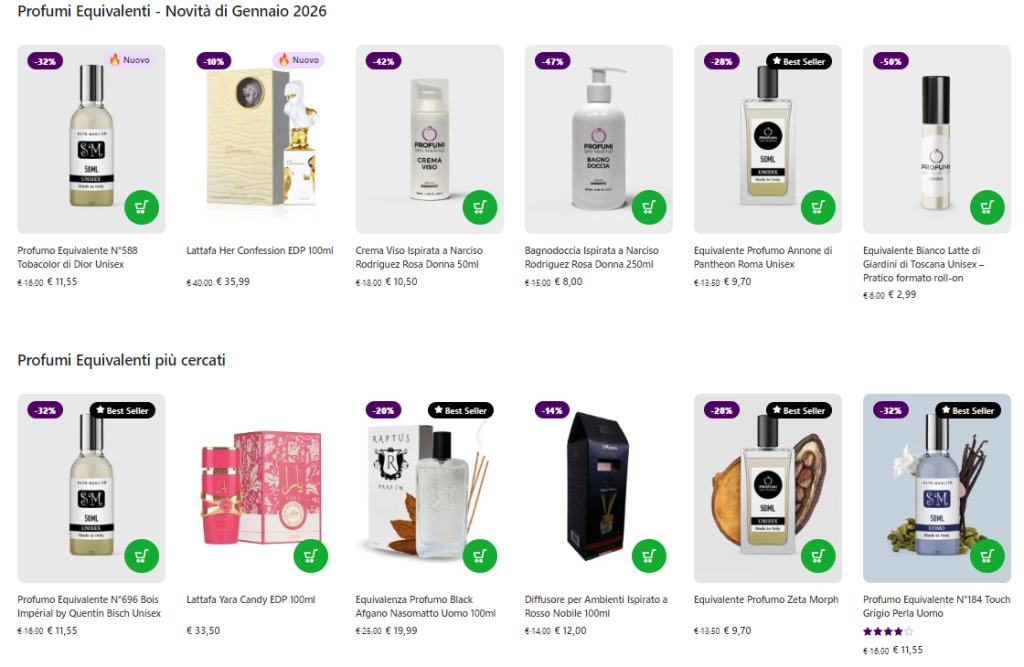Open Lattafa Her Confession EDP 100ml title
The width and height of the screenshot is (1024, 667).
260,250
